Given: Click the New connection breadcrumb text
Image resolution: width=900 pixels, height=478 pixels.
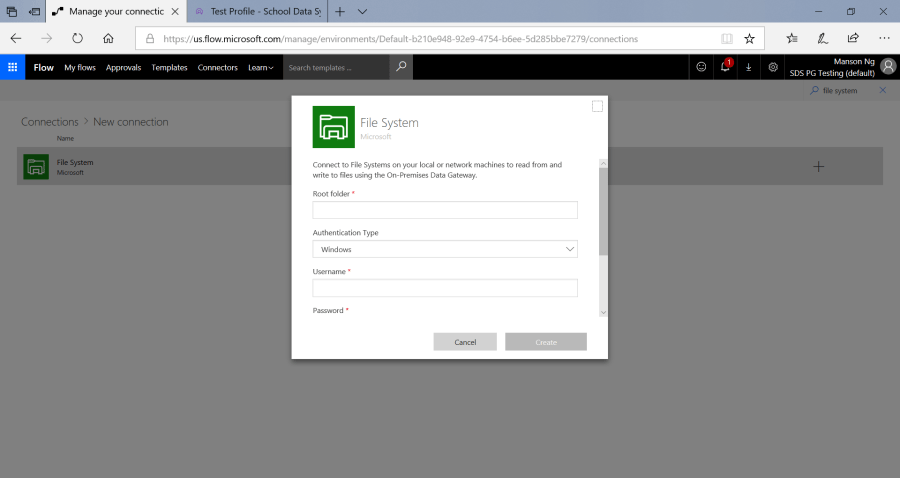Looking at the screenshot, I should (131, 122).
